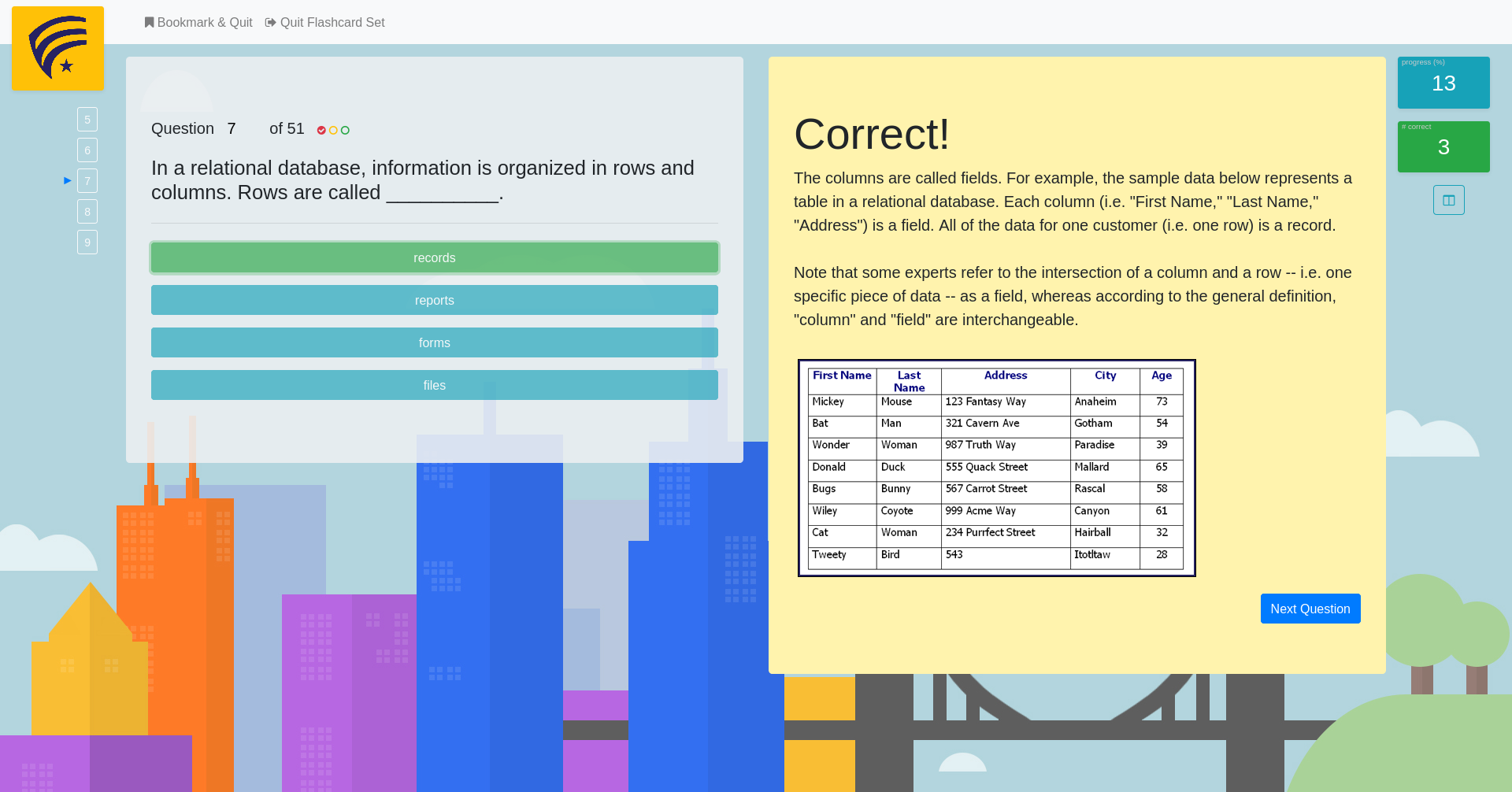Image resolution: width=1512 pixels, height=792 pixels.
Task: Go to the Next Question
Action: (x=1310, y=609)
